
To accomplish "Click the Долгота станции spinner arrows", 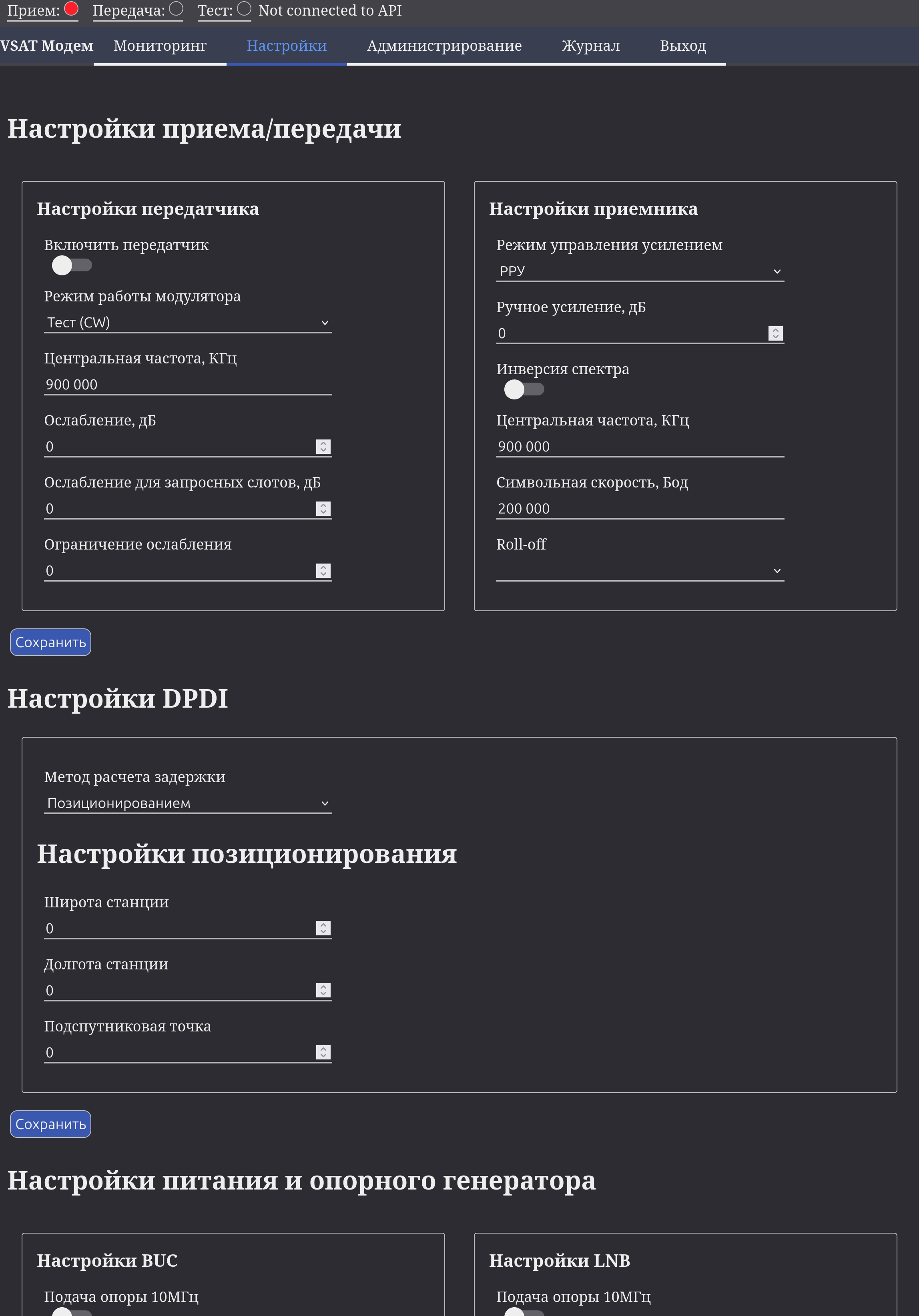I will [x=323, y=990].
